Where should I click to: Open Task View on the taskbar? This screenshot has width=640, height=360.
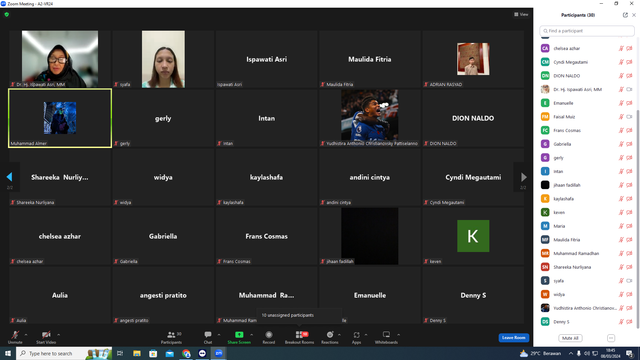tap(120, 353)
